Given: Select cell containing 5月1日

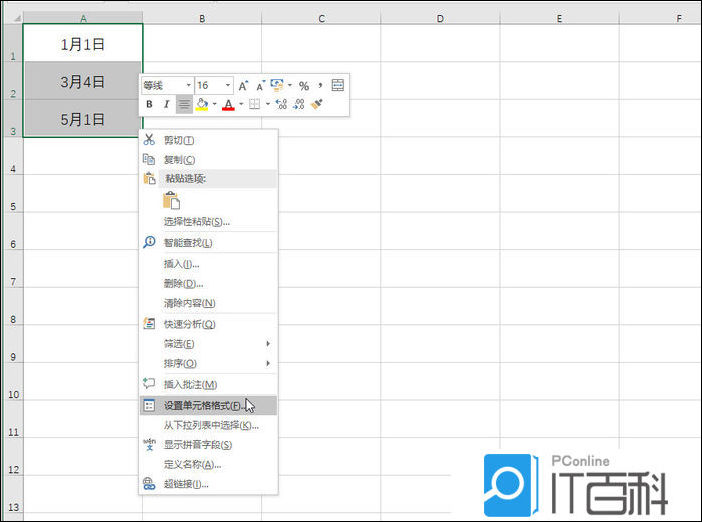Looking at the screenshot, I should click(x=83, y=119).
